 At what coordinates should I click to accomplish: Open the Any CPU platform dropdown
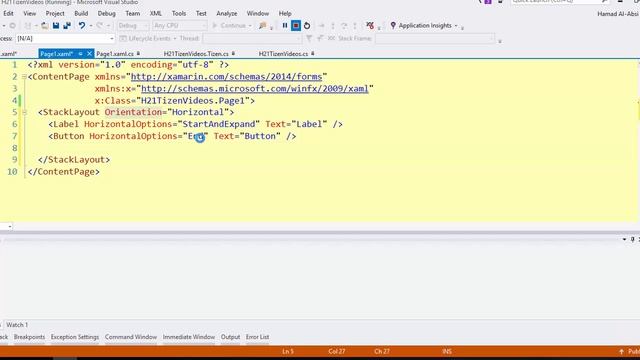click(180, 26)
